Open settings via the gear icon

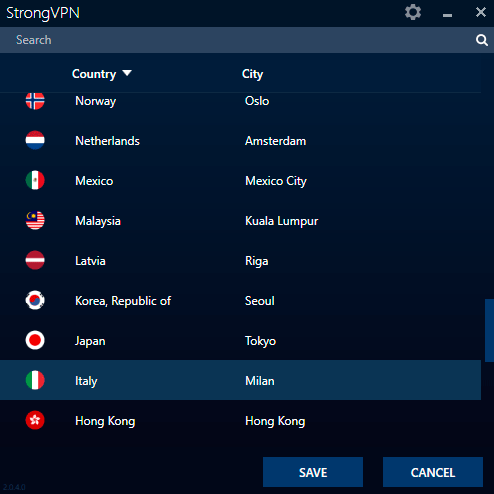coord(413,13)
